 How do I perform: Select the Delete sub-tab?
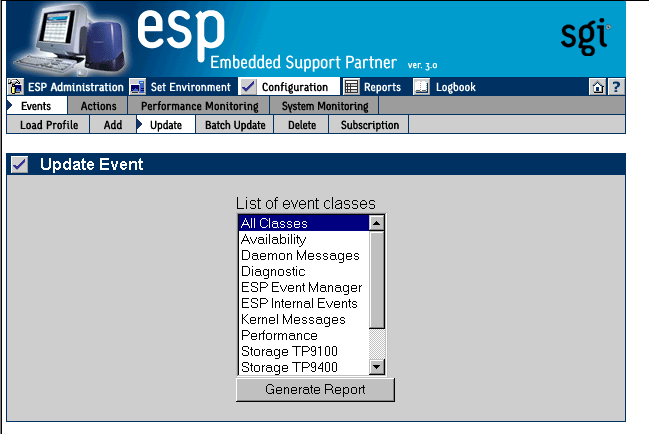click(302, 125)
